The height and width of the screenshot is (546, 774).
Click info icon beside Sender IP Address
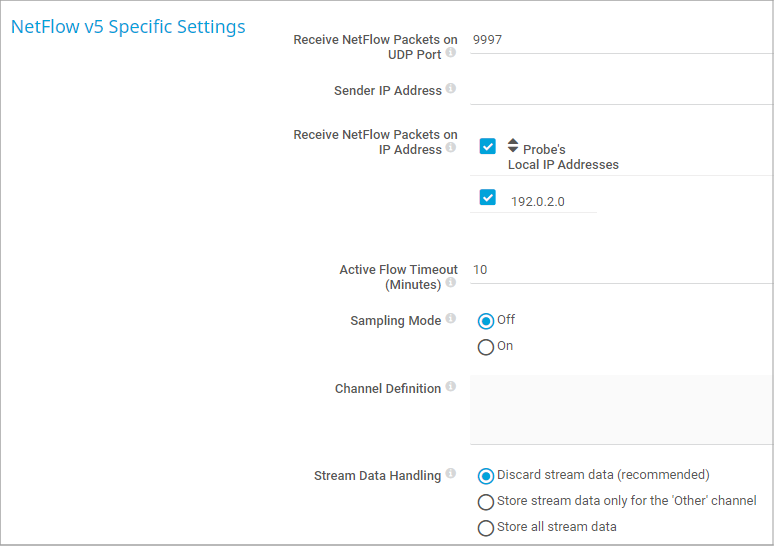click(x=451, y=89)
